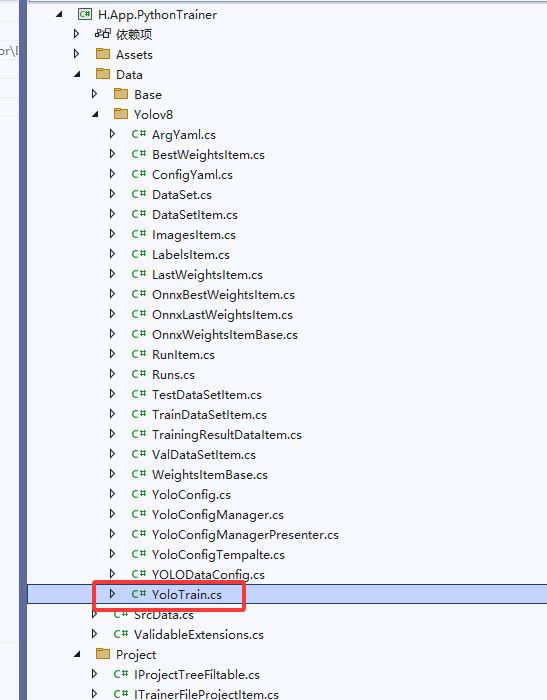Click the C# icon beside IProjectTreeFiltable.cs
This screenshot has height=700, width=547.
point(121,674)
